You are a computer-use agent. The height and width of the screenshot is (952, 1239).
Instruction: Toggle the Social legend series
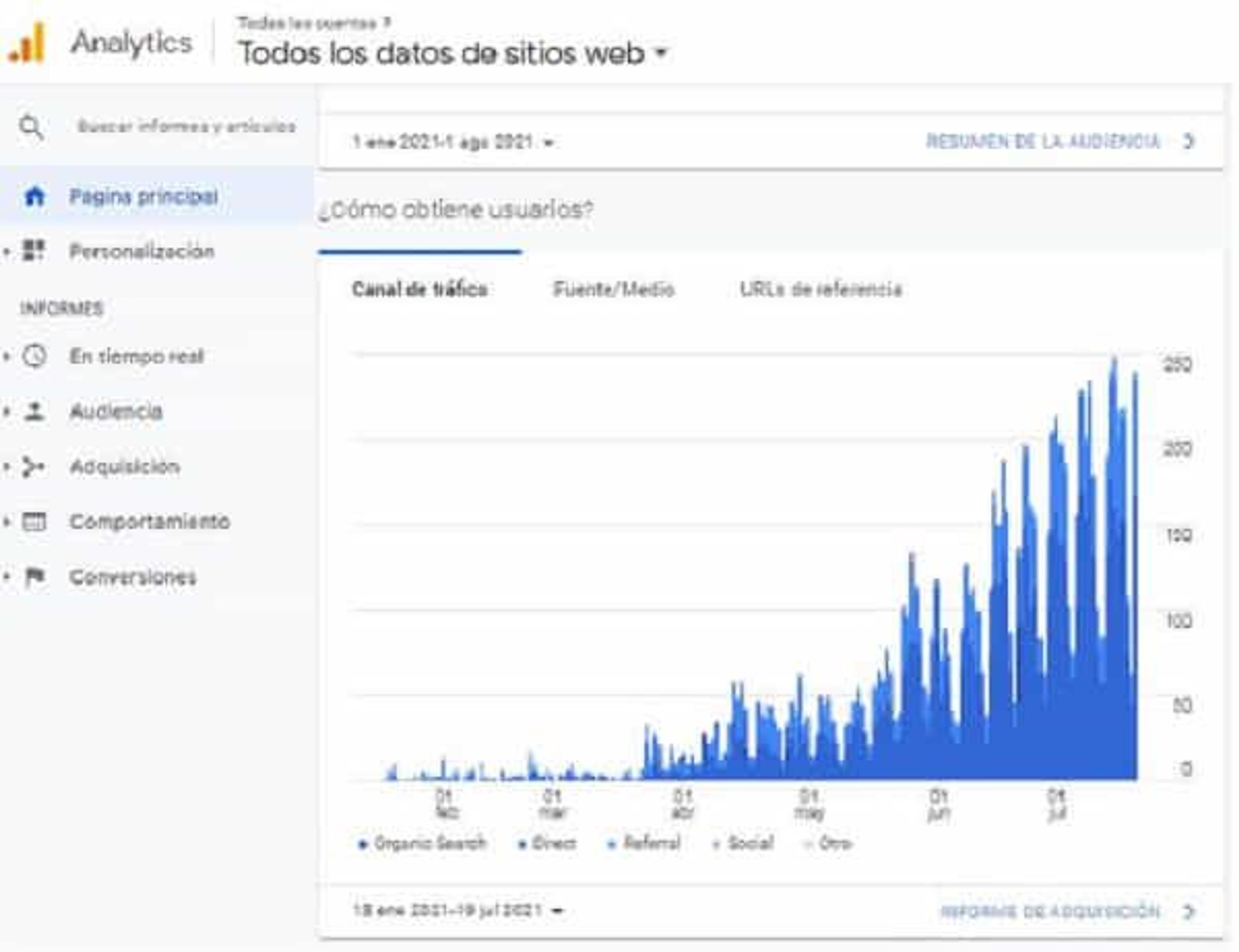[x=743, y=844]
